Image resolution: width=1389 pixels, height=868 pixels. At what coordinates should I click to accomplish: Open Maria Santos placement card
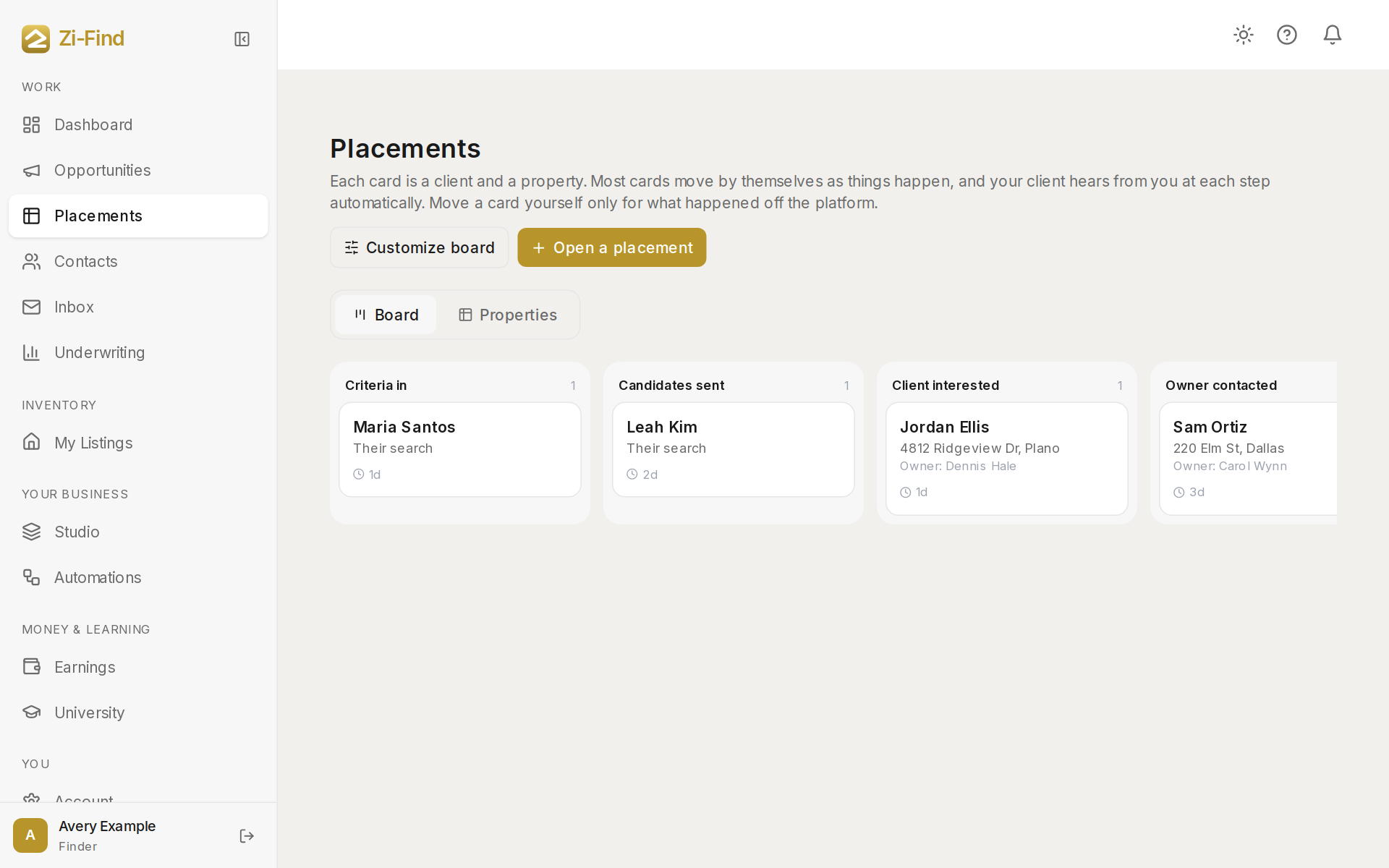tap(460, 449)
